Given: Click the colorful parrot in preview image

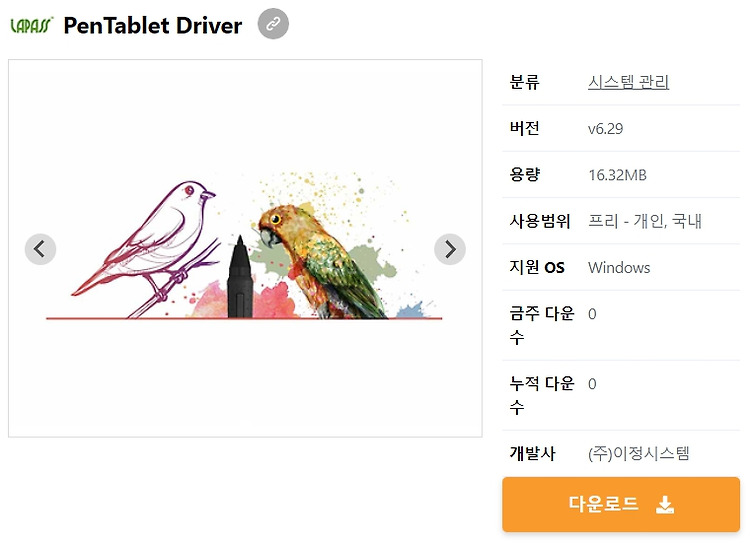Looking at the screenshot, I should [320, 261].
